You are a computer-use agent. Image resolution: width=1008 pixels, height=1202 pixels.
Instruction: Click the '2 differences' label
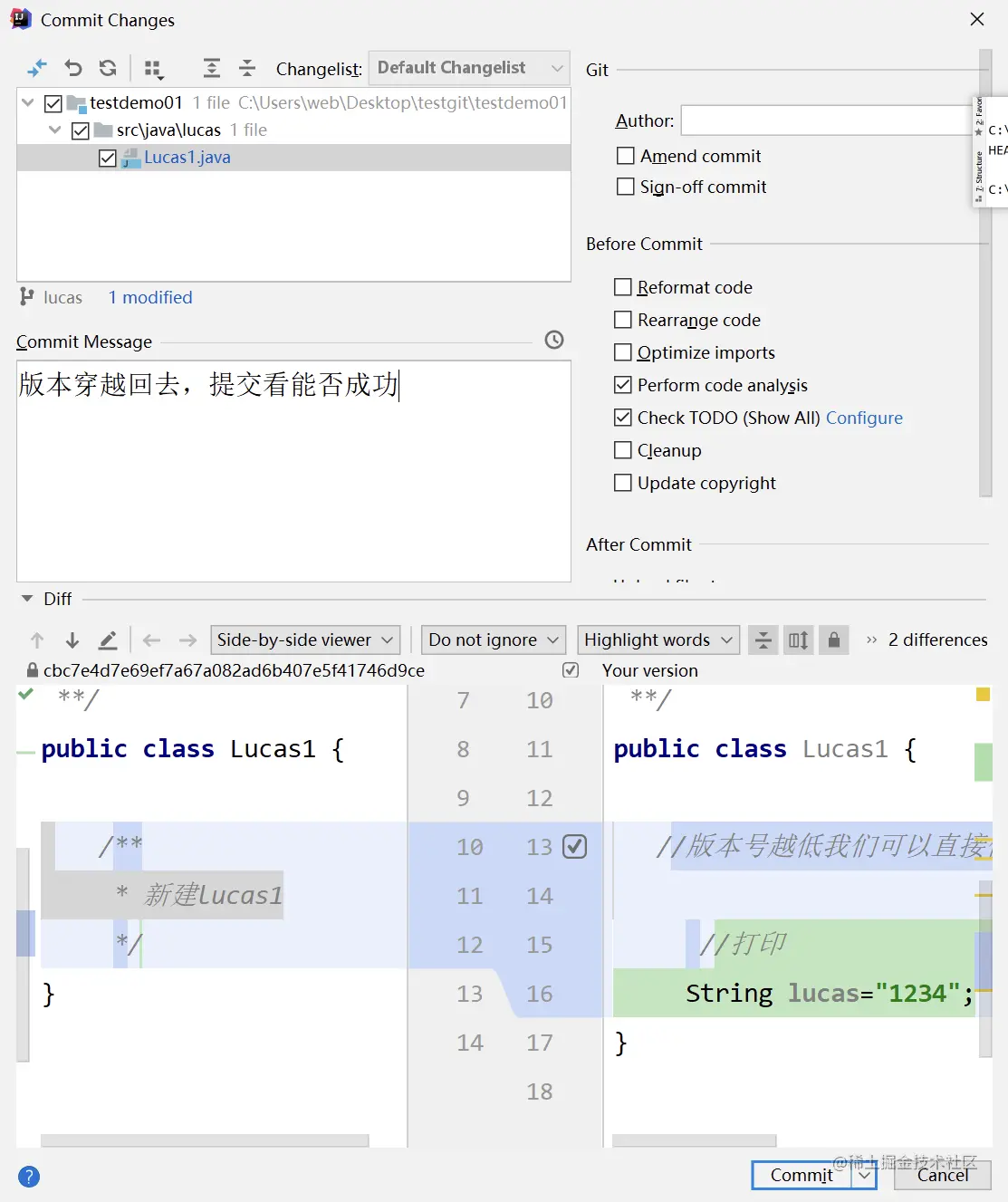click(938, 640)
